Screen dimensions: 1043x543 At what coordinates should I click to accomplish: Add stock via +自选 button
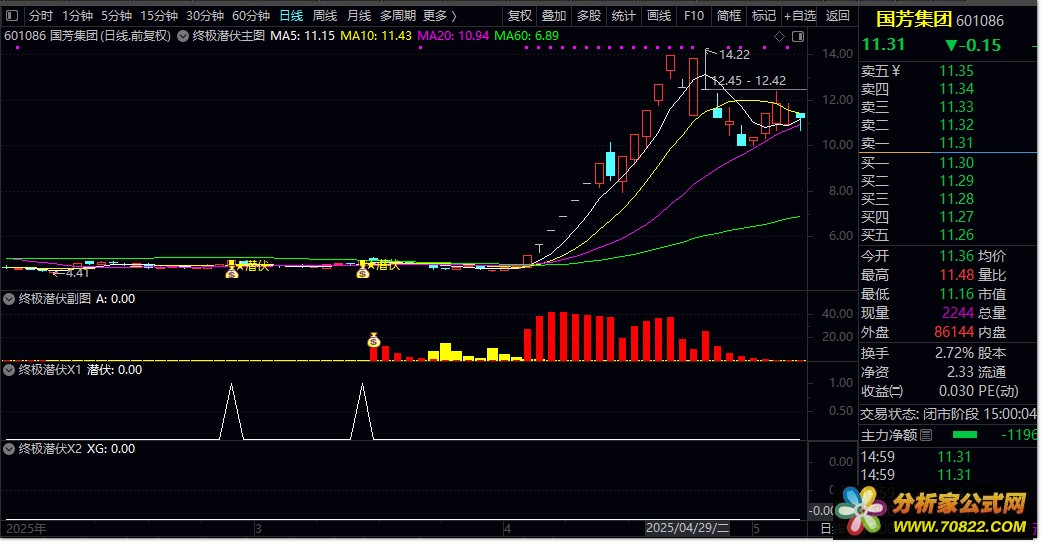pyautogui.click(x=800, y=15)
